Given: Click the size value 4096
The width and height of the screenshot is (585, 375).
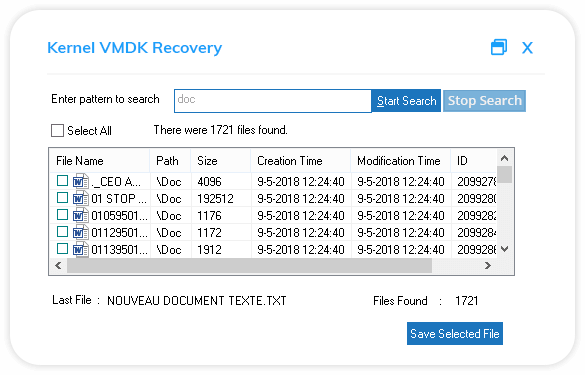Looking at the screenshot, I should pyautogui.click(x=209, y=182).
